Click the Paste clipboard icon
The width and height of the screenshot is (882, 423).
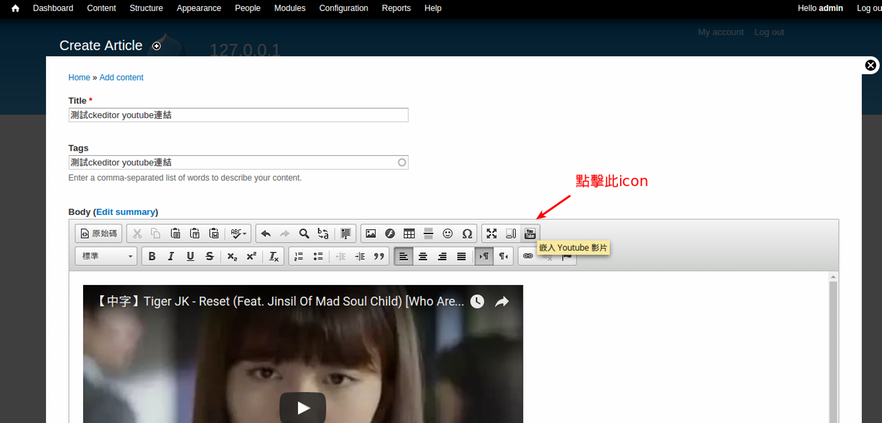[x=176, y=233]
